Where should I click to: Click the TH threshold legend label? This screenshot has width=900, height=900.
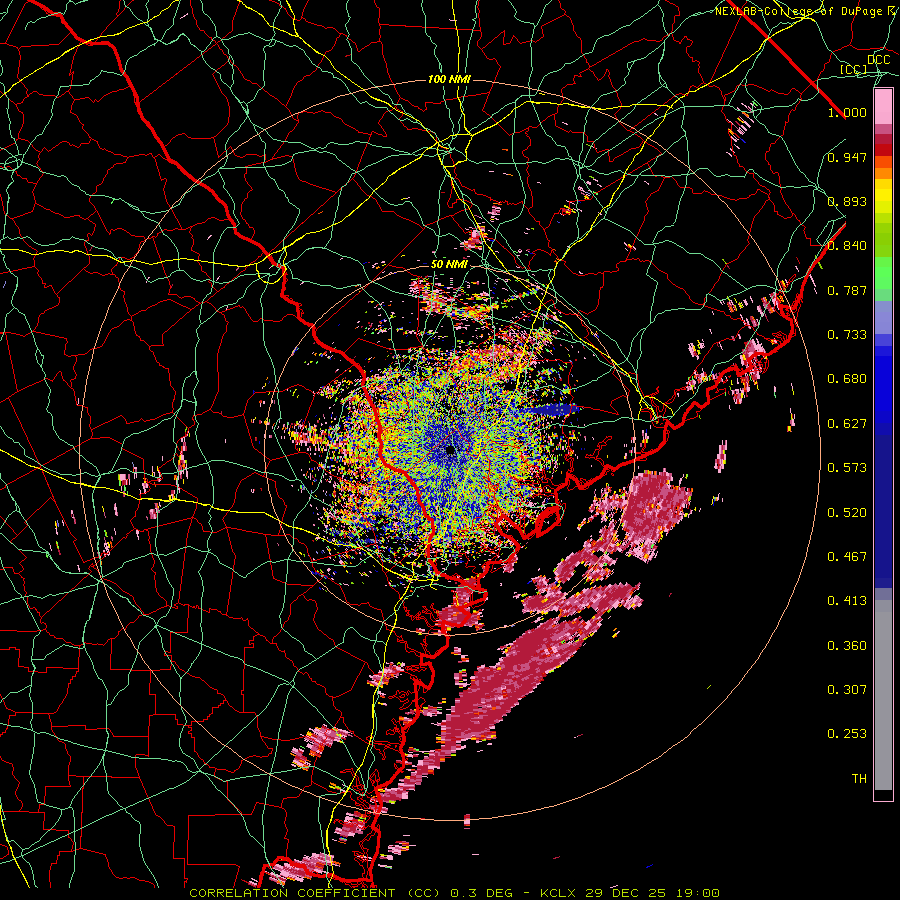pyautogui.click(x=859, y=779)
